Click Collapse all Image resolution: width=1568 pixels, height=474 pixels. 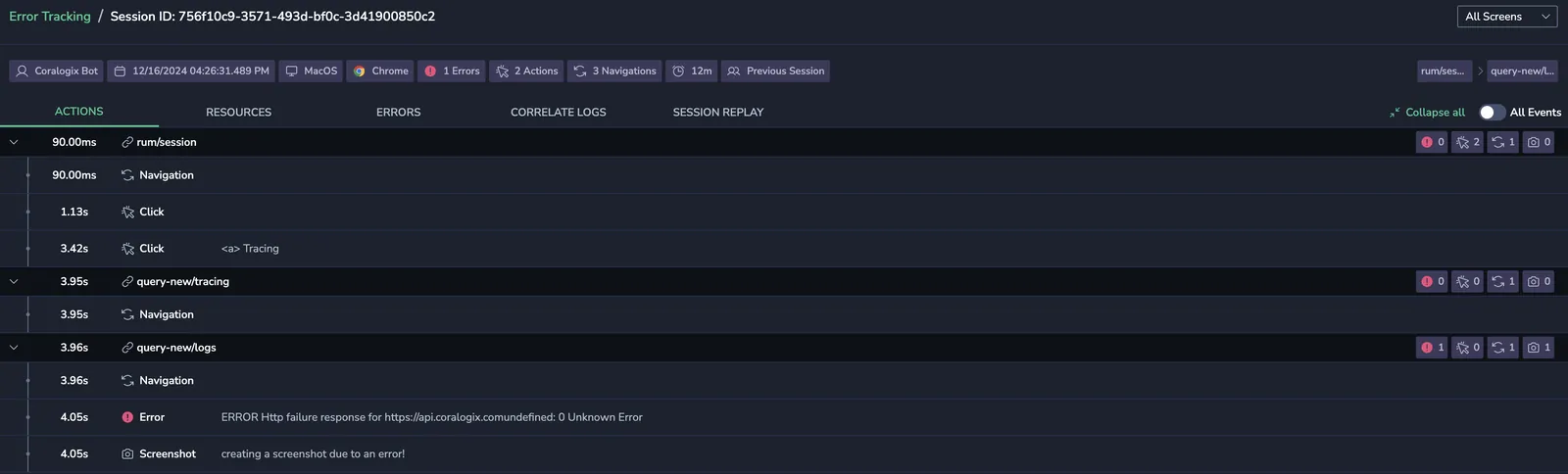coord(1427,113)
